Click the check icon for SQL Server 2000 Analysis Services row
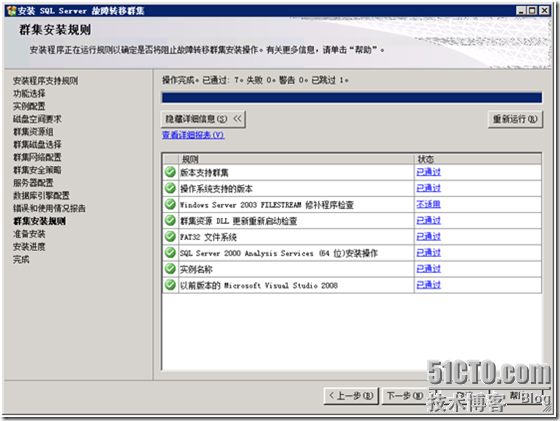This screenshot has height=421, width=560. coord(170,253)
